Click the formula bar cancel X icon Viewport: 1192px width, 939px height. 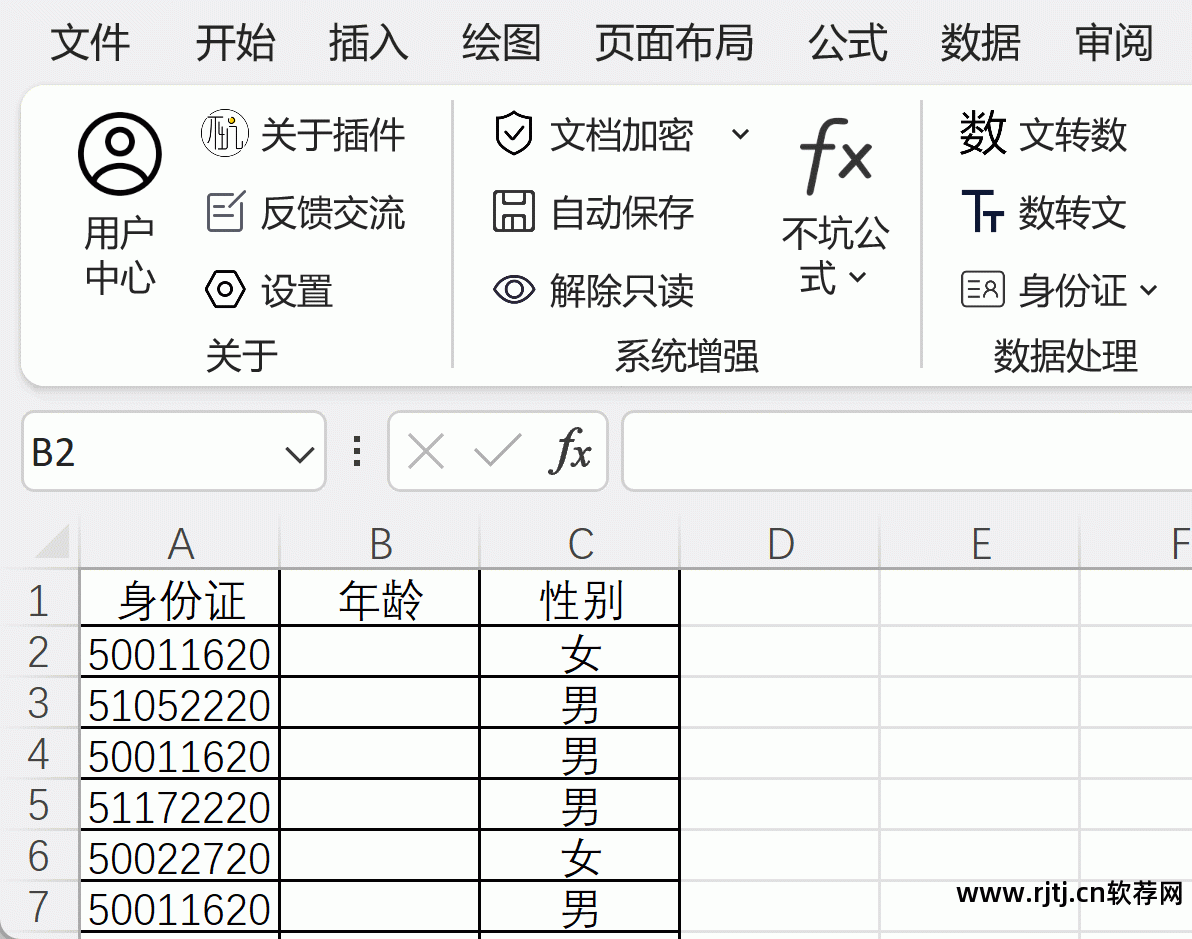point(426,452)
